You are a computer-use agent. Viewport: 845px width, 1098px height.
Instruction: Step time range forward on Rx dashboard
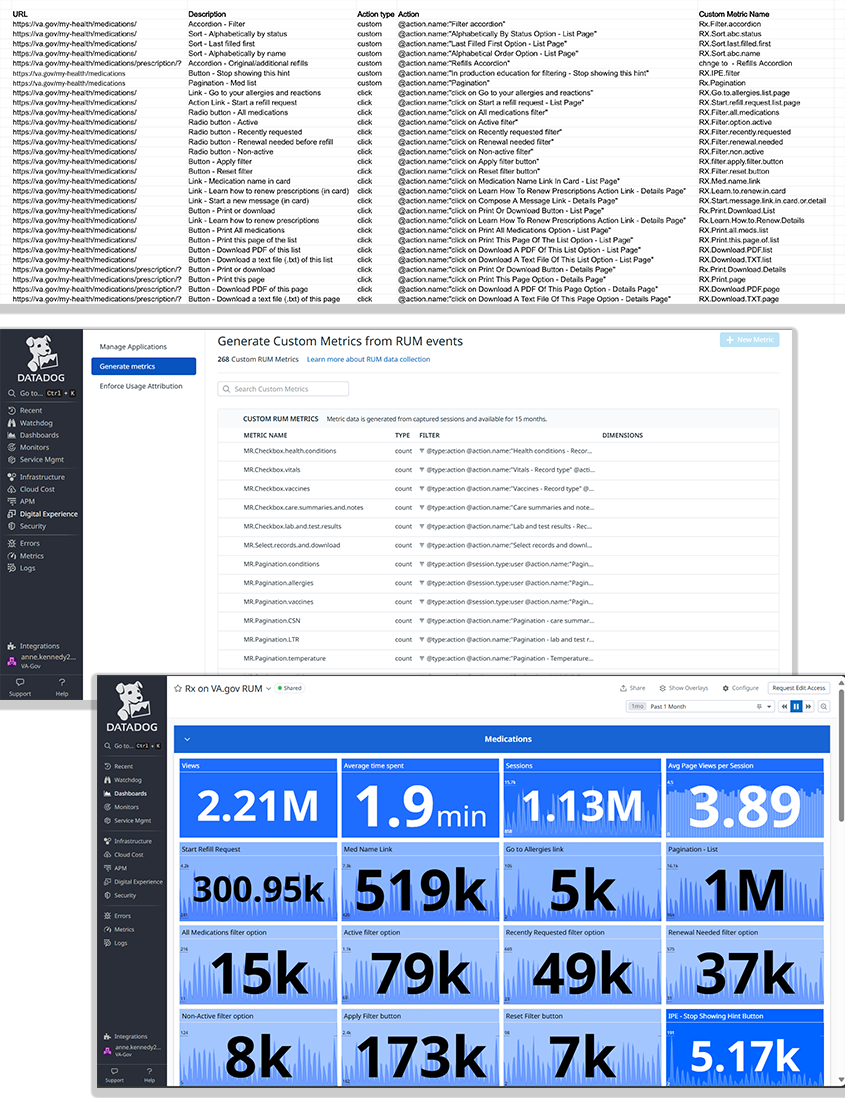(x=808, y=707)
